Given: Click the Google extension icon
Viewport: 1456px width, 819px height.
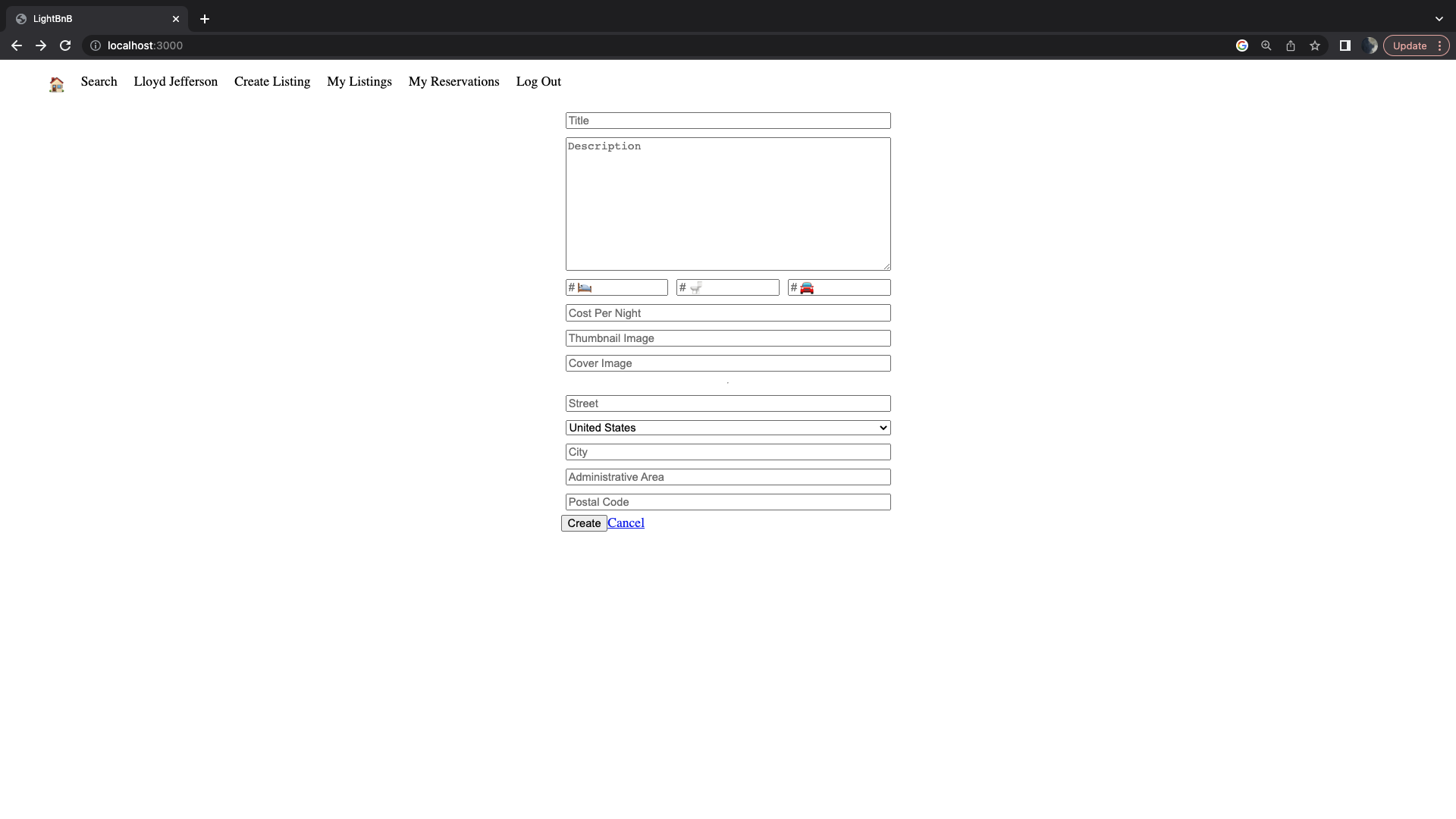Looking at the screenshot, I should [x=1242, y=45].
